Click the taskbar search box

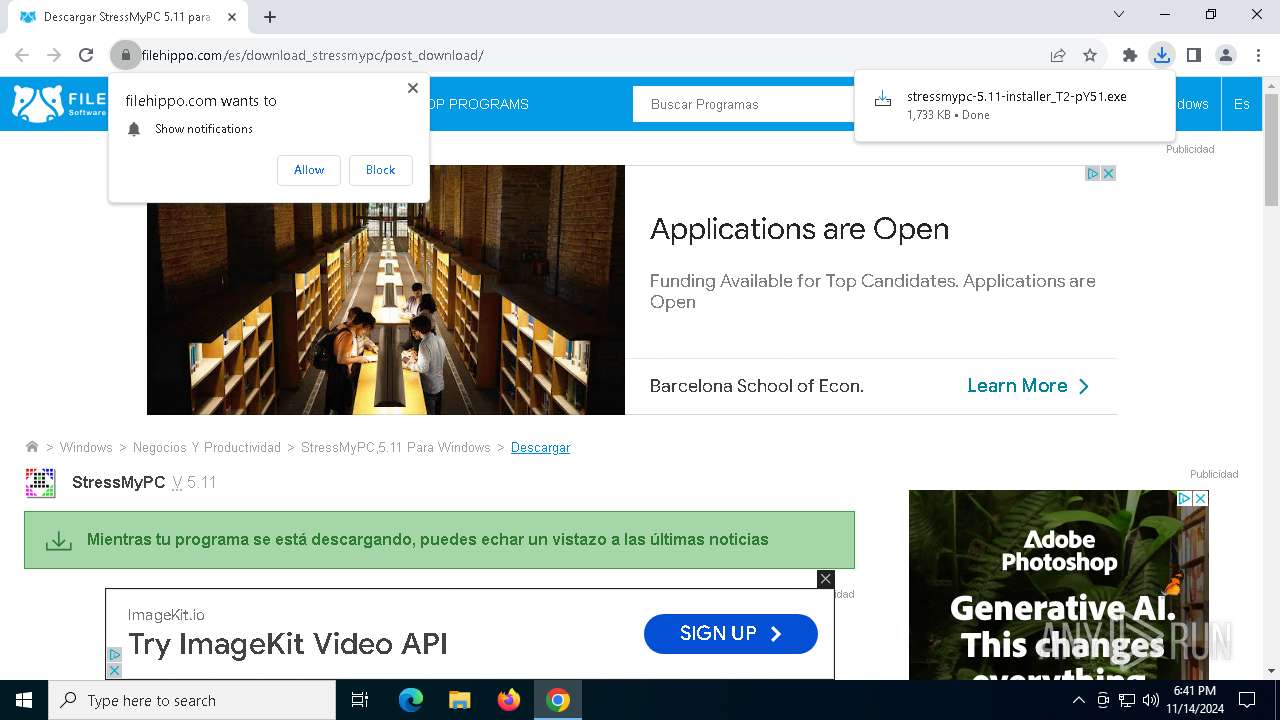[x=192, y=700]
